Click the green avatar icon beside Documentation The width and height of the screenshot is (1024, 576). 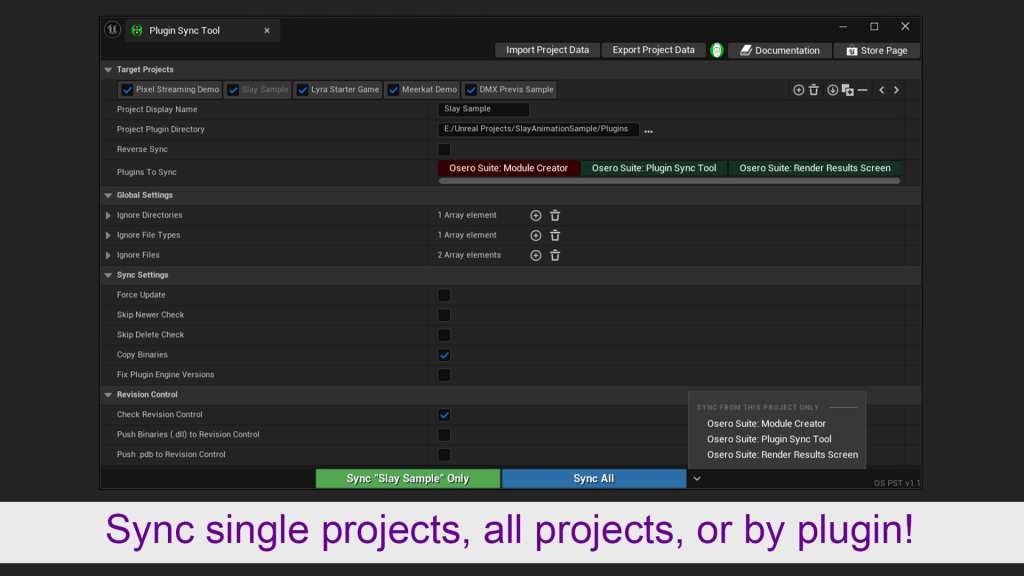coord(716,50)
